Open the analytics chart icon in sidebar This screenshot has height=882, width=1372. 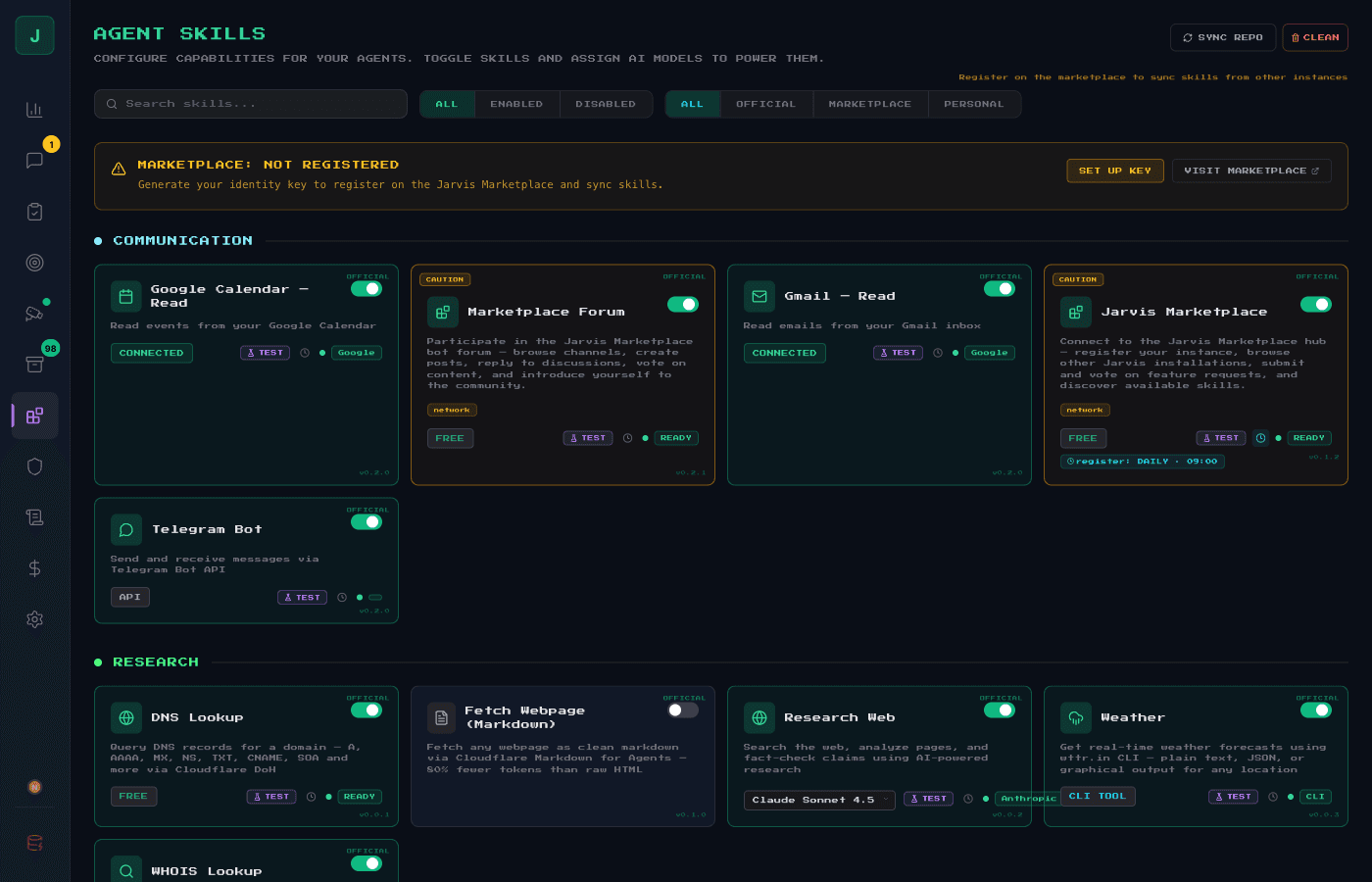point(34,110)
